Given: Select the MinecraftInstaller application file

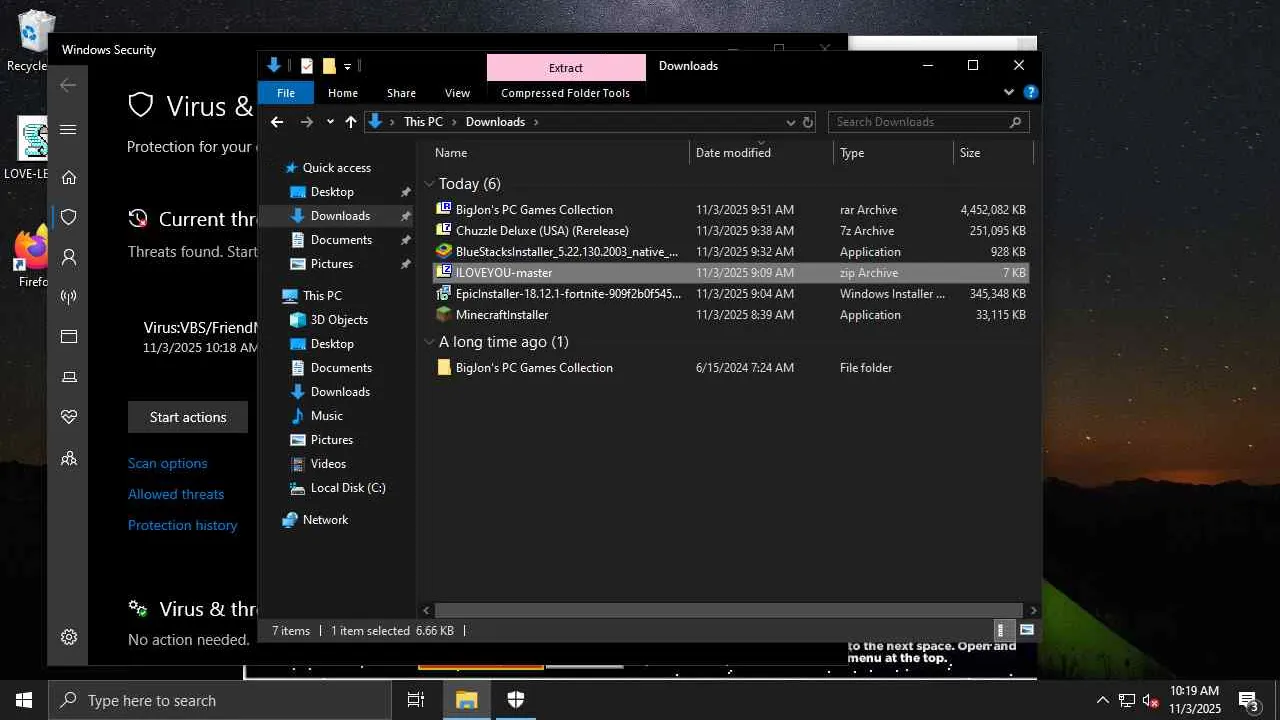Looking at the screenshot, I should 730,315.
